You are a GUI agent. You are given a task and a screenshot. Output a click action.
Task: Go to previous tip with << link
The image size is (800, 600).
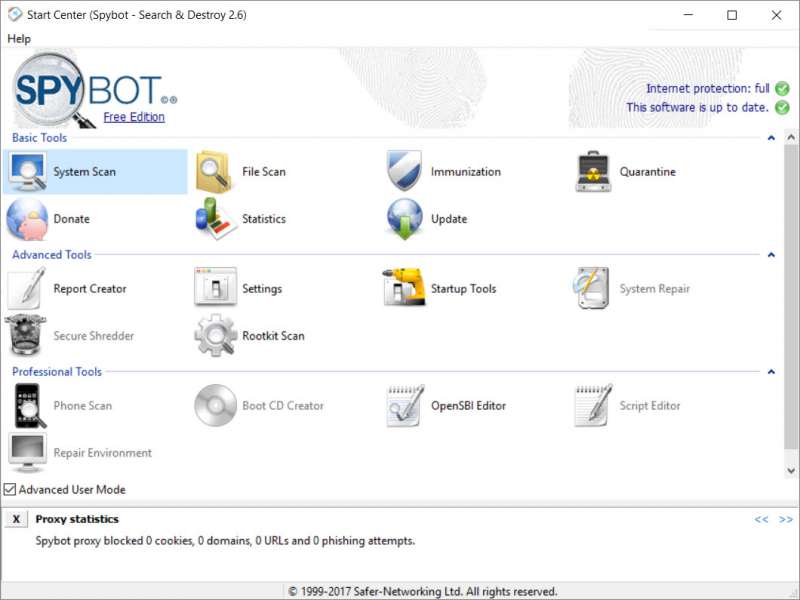(761, 519)
